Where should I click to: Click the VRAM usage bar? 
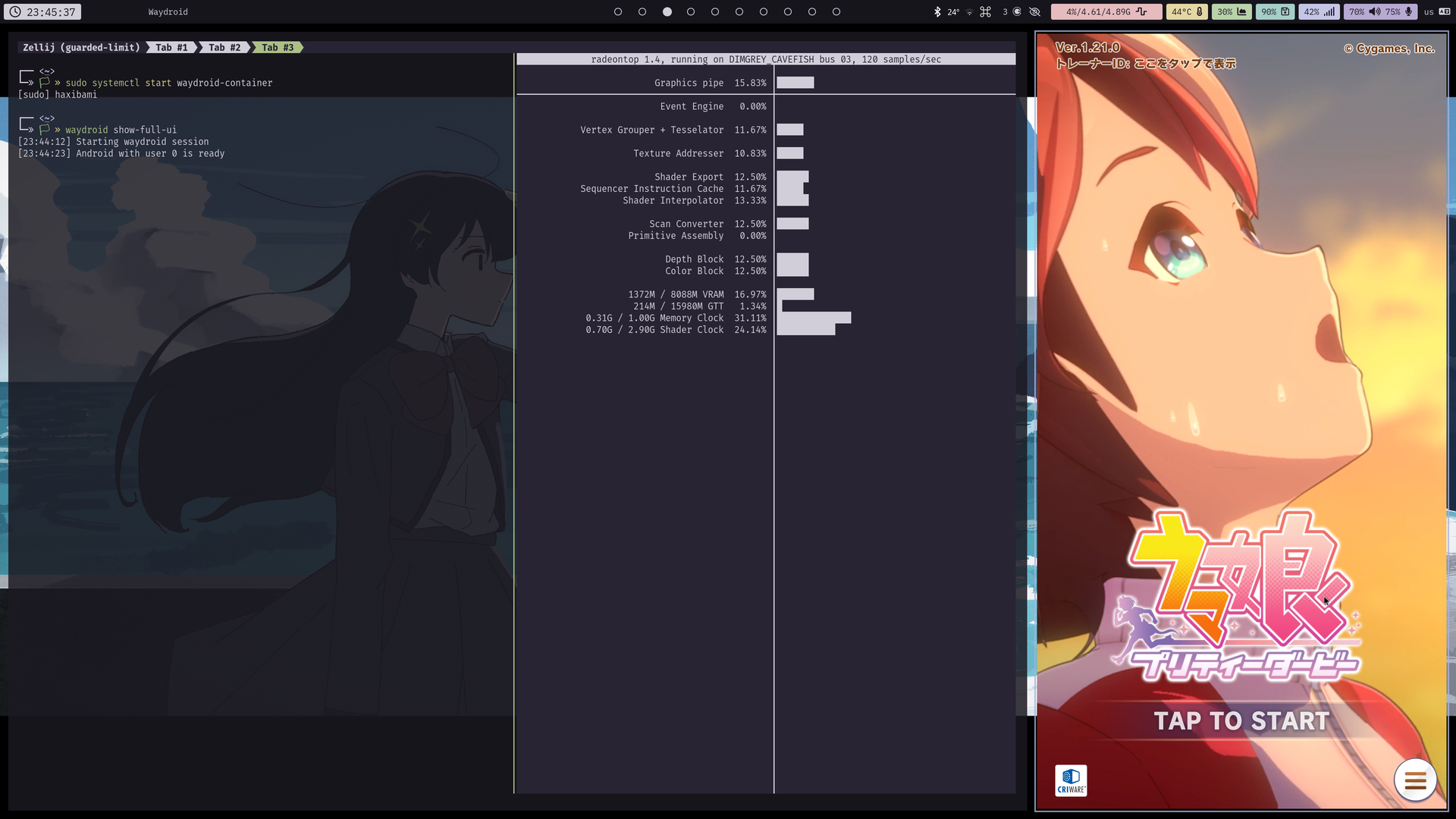coord(795,294)
